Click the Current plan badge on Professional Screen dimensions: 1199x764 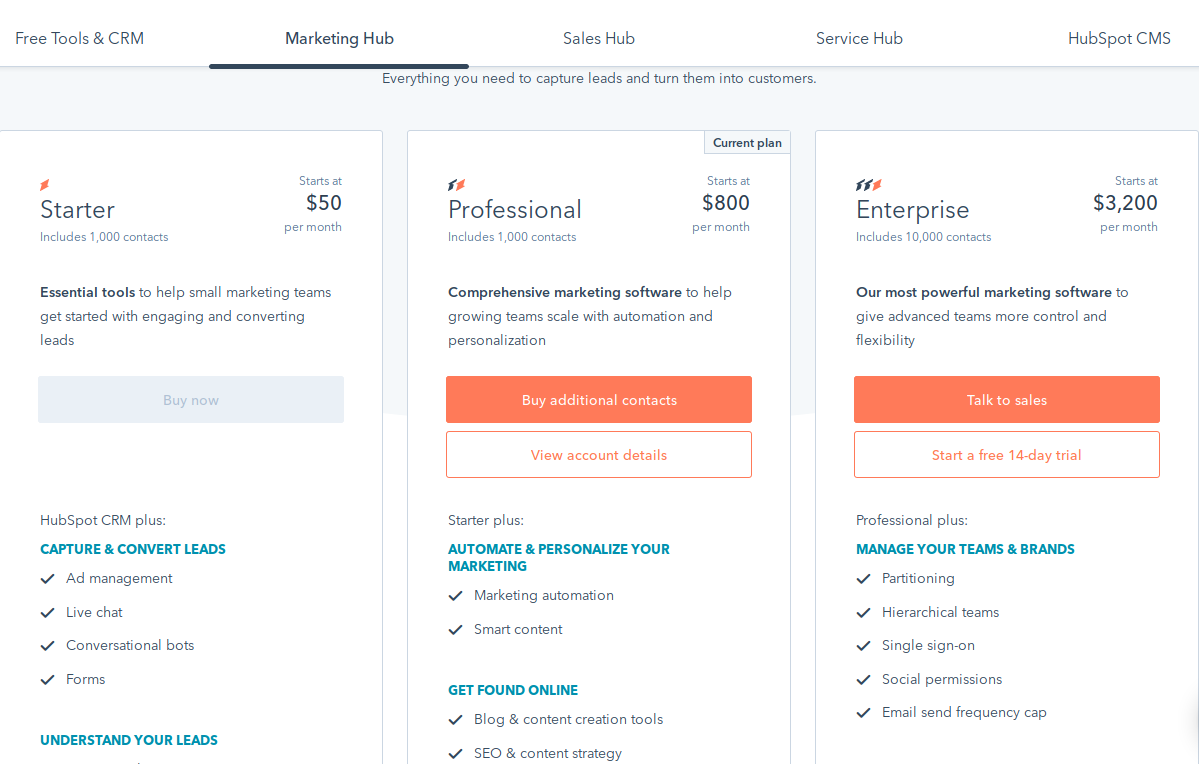pyautogui.click(x=747, y=143)
